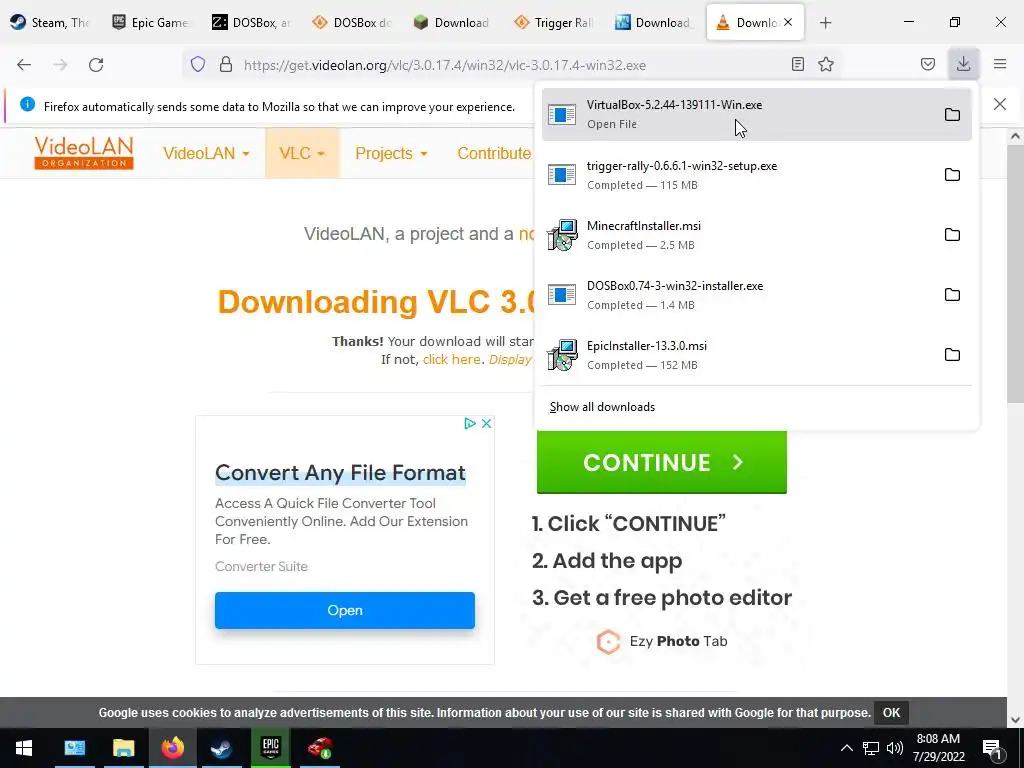This screenshot has width=1024, height=768.
Task: Open Steam from the taskbar
Action: point(221,748)
